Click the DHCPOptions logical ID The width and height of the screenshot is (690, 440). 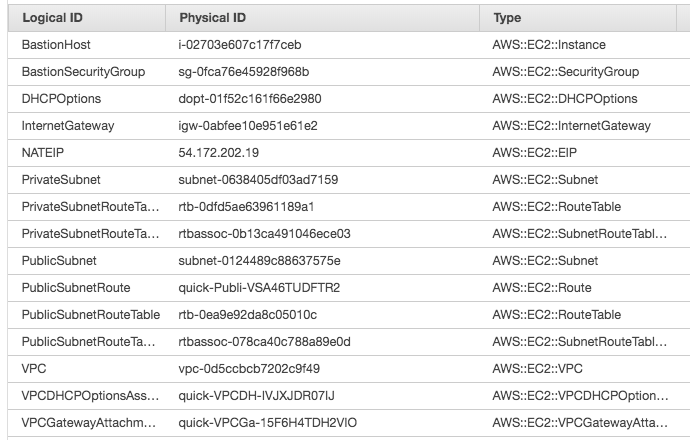[61, 99]
